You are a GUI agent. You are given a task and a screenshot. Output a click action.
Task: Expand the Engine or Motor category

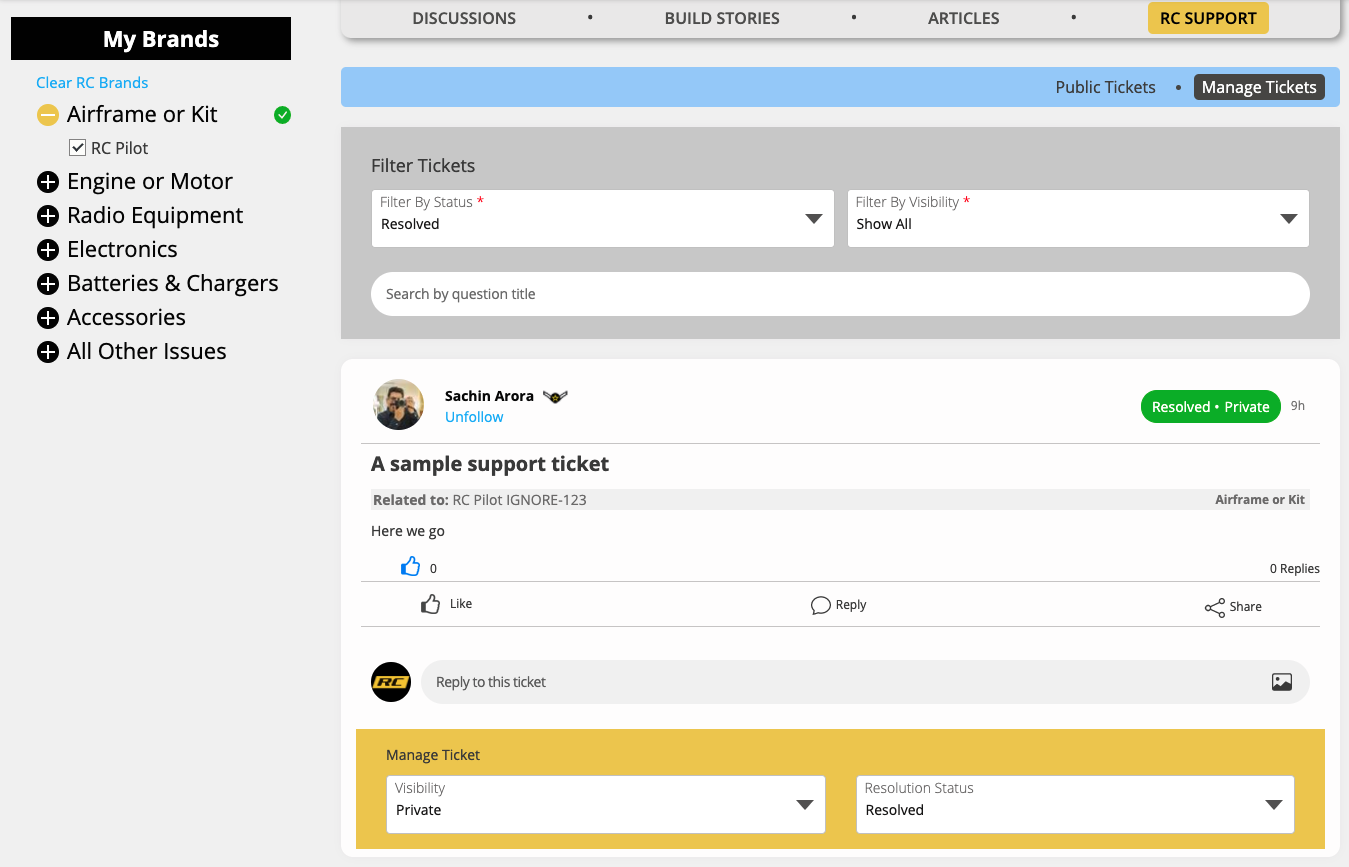point(48,182)
